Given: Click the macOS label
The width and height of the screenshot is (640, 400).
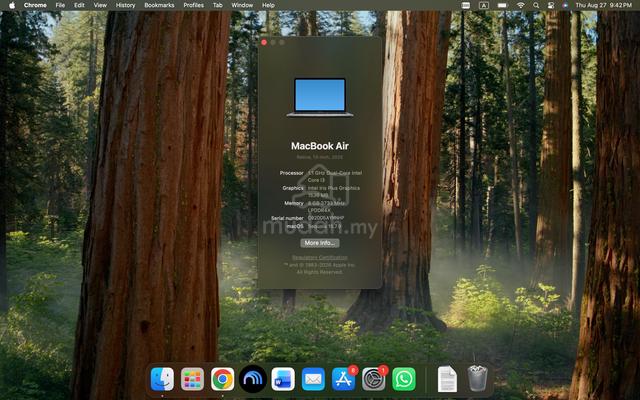Looking at the screenshot, I should [x=295, y=226].
